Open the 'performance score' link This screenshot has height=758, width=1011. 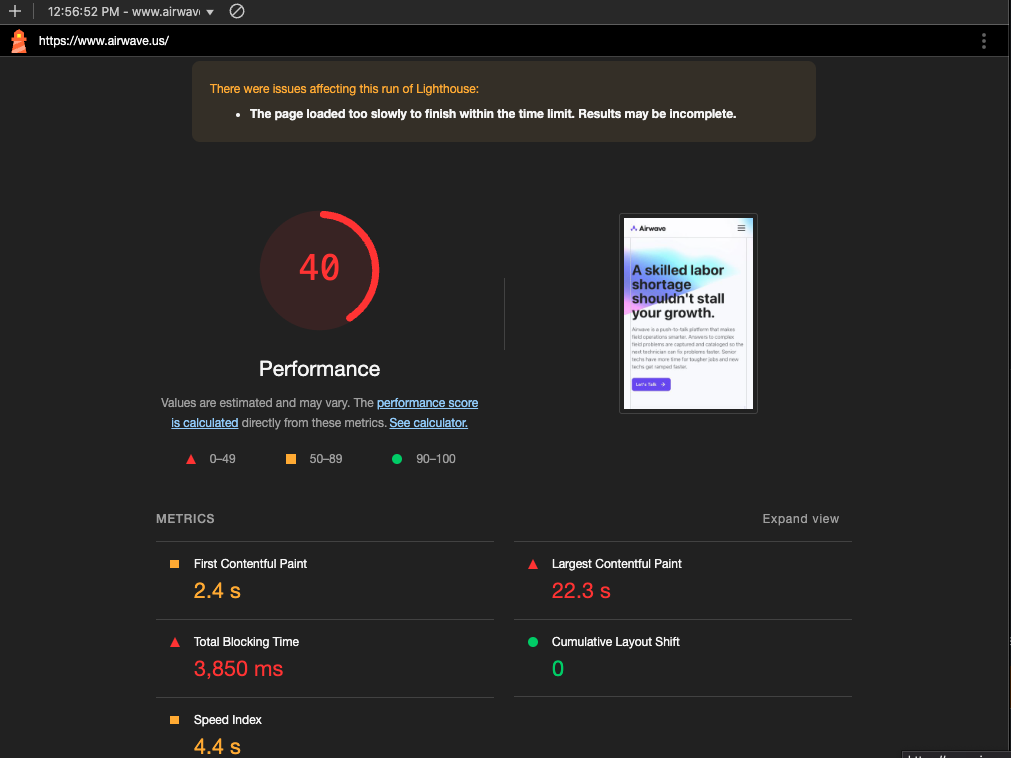point(427,403)
